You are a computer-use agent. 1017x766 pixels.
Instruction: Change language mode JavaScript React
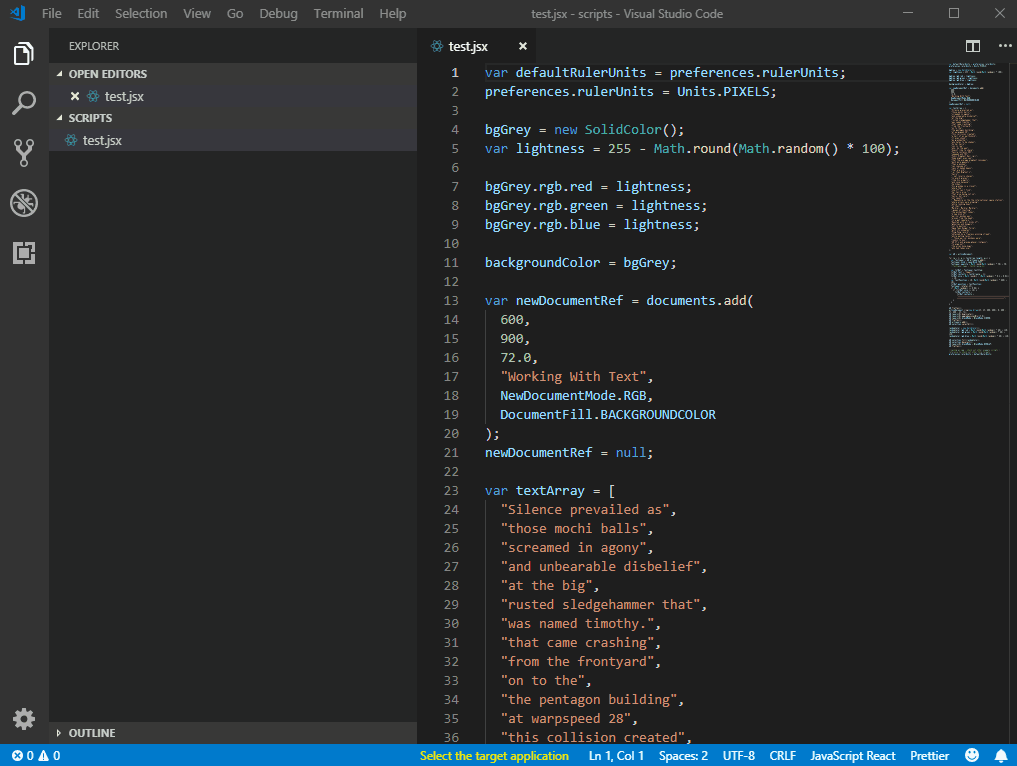coord(853,756)
